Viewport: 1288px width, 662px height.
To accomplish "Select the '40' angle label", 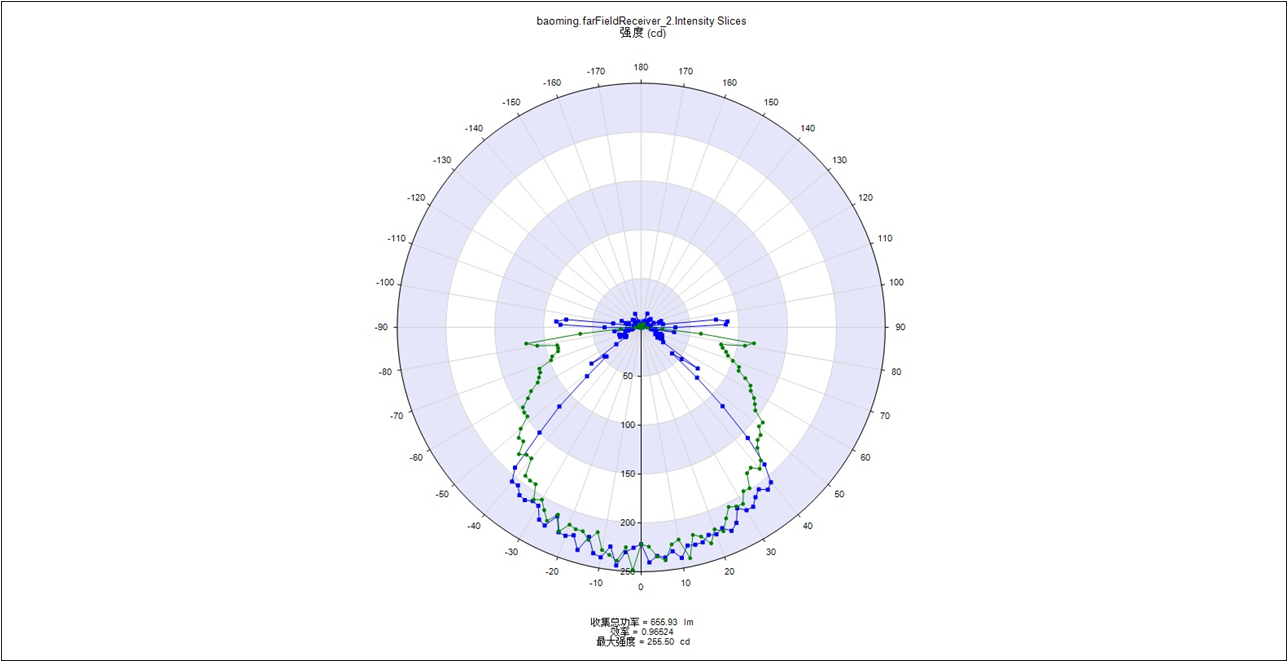I will [x=807, y=526].
